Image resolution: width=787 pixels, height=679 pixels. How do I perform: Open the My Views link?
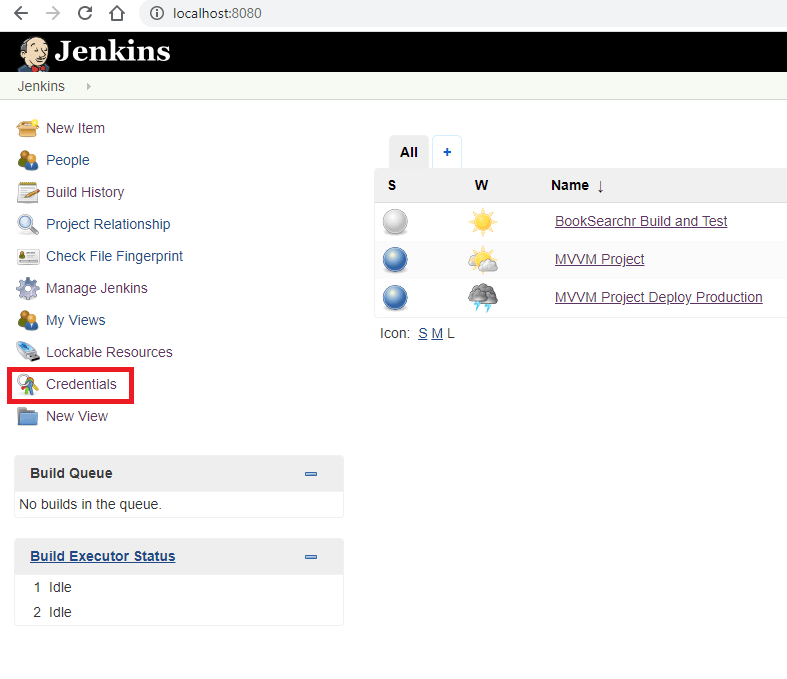[x=76, y=321]
